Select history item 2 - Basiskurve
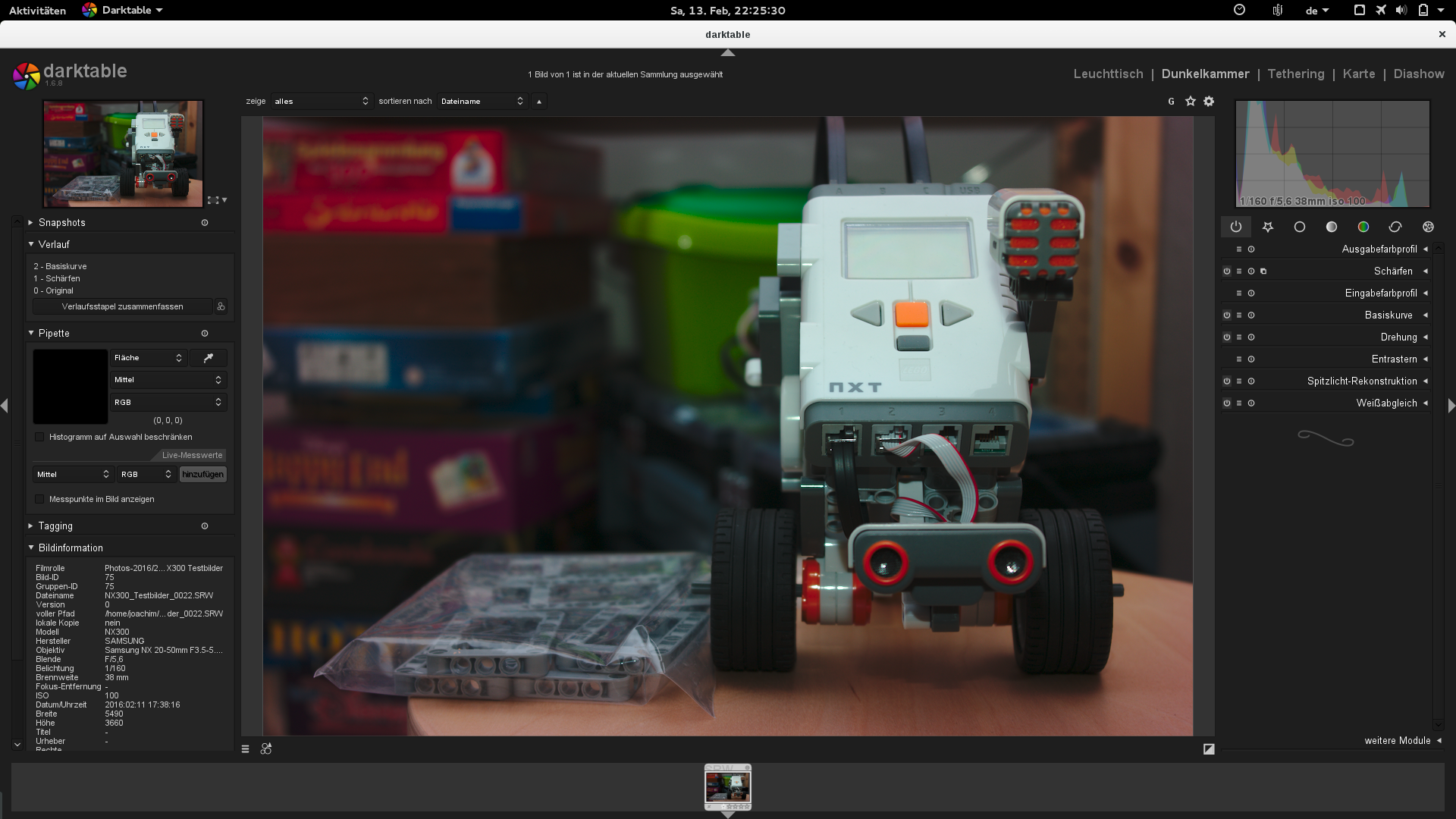The height and width of the screenshot is (819, 1456). coord(61,267)
